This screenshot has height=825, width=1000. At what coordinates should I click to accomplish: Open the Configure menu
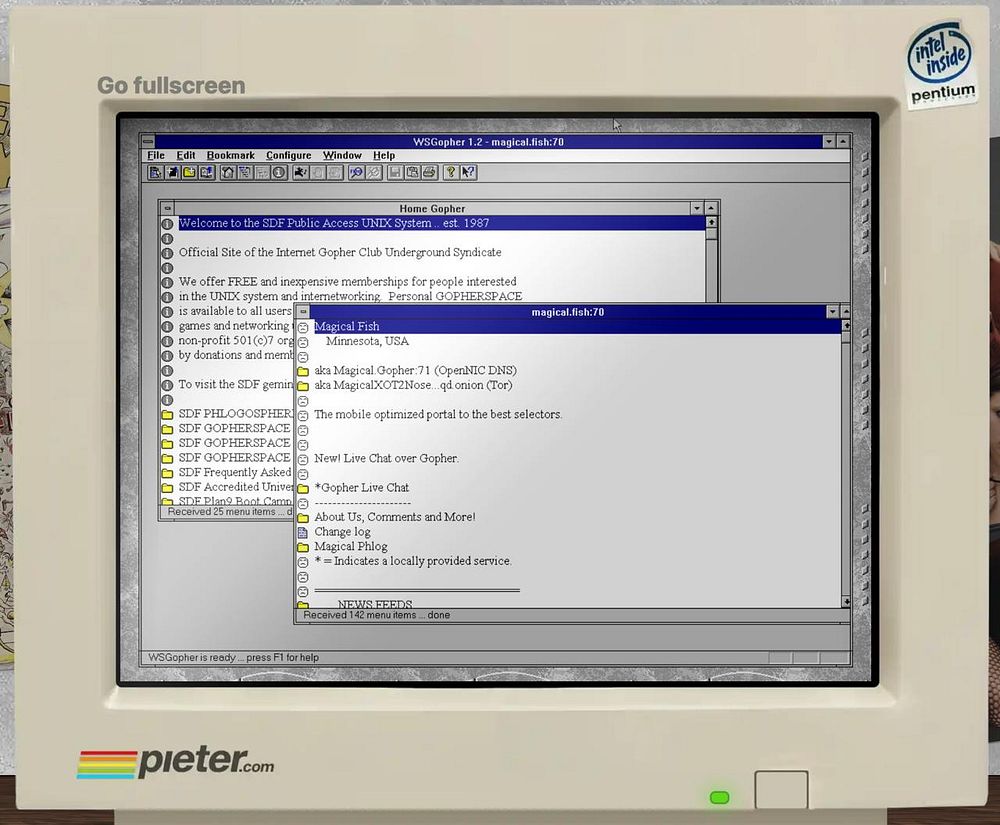pyautogui.click(x=288, y=156)
